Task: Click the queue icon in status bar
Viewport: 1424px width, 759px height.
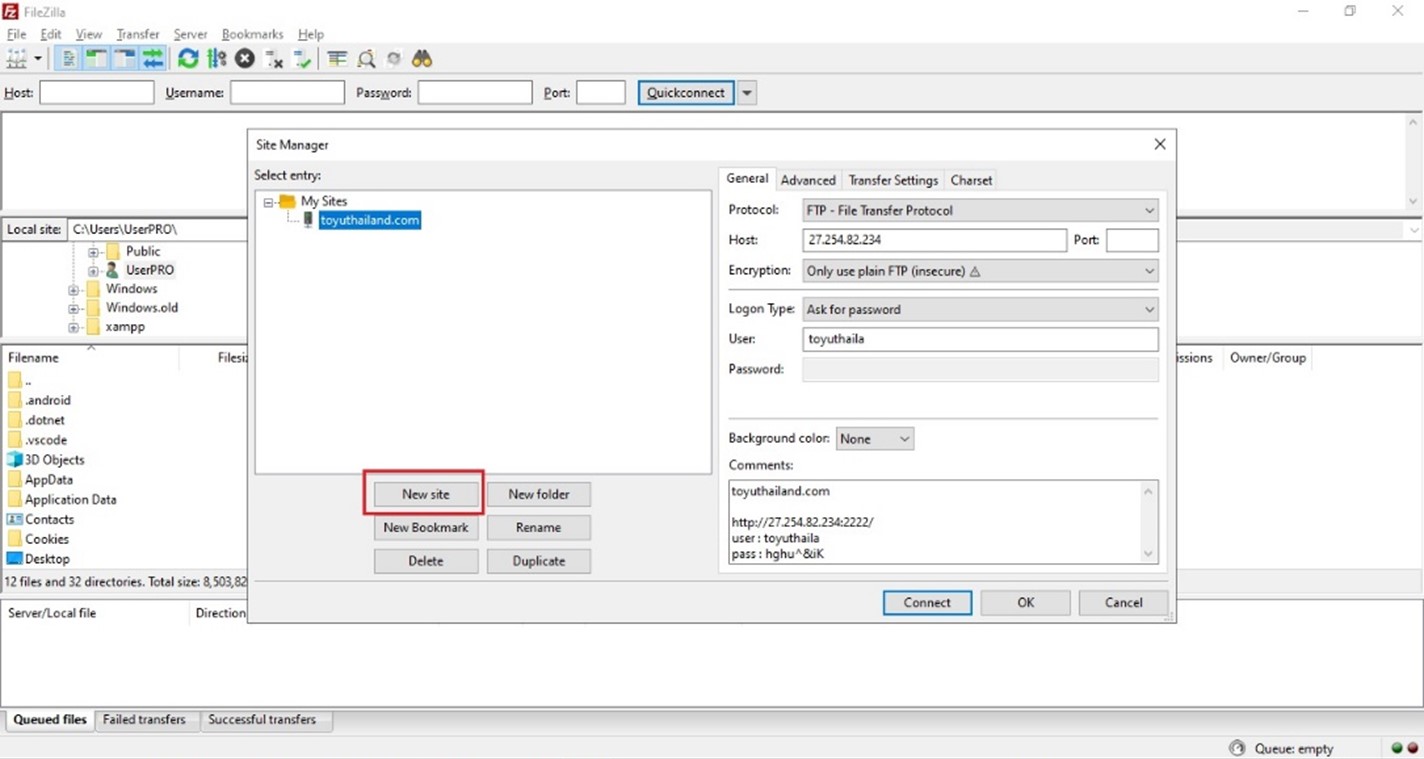Action: (x=1237, y=748)
